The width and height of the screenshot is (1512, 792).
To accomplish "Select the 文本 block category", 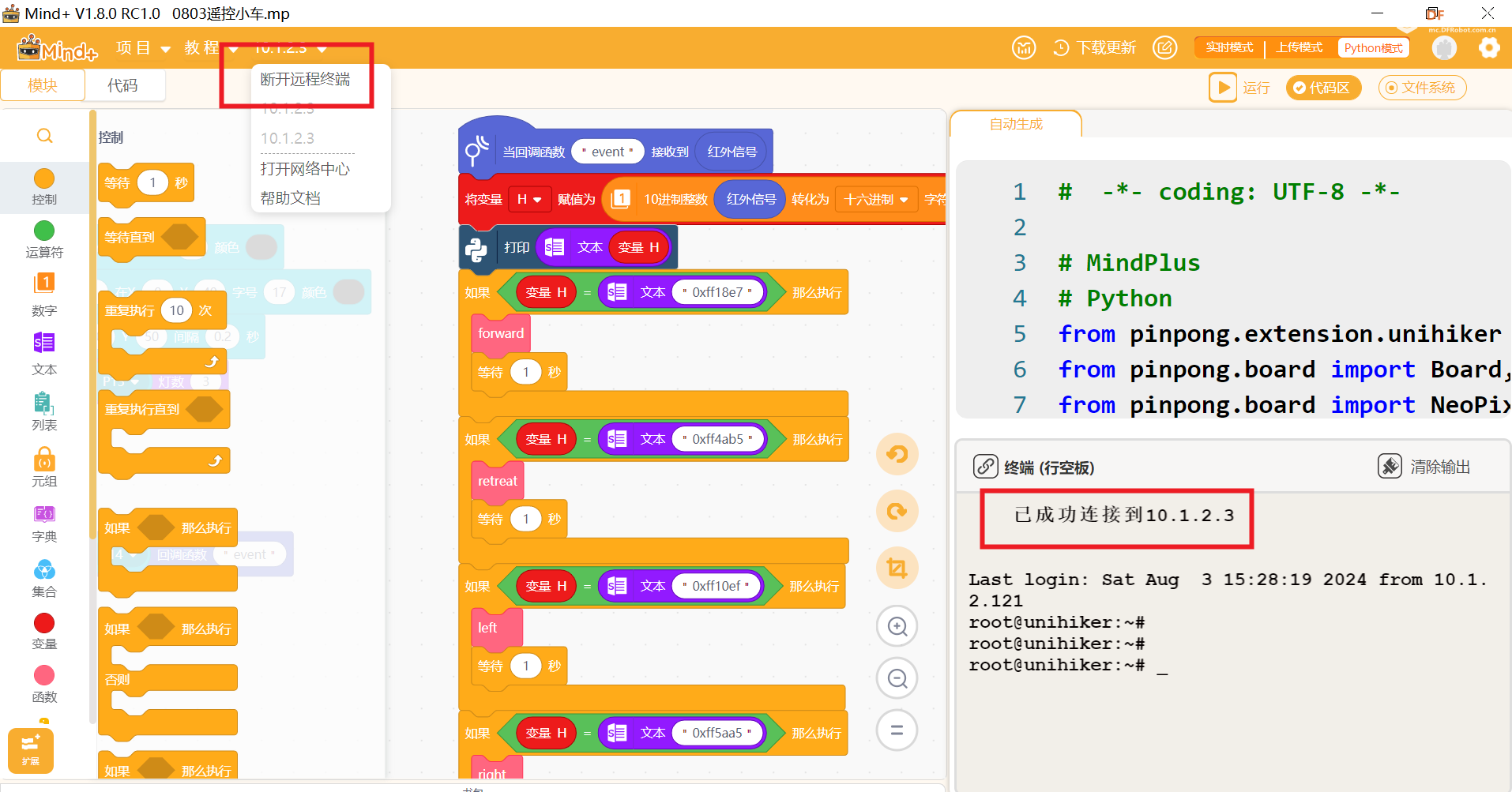I will pos(44,354).
